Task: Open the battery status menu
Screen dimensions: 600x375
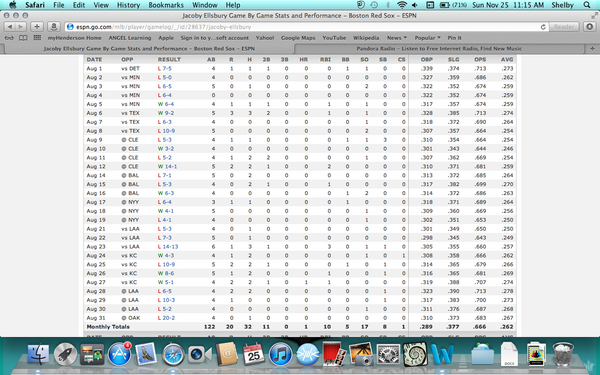Action: (x=454, y=5)
